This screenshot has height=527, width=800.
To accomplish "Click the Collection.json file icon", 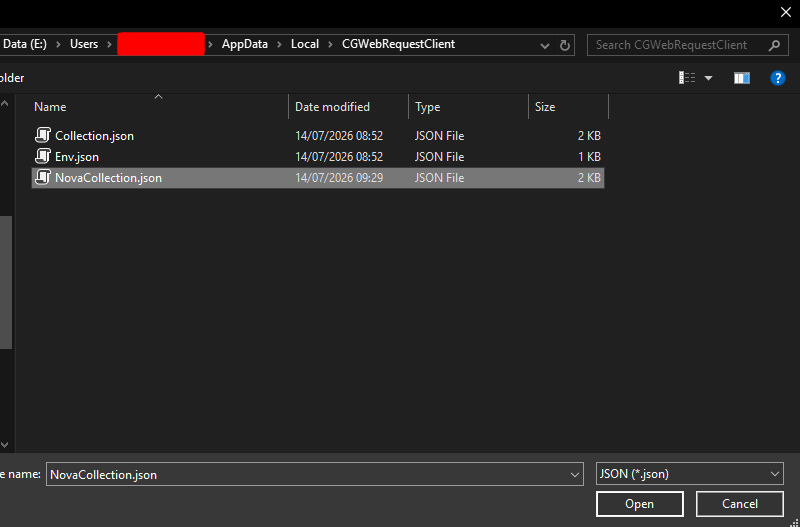I will 43,135.
